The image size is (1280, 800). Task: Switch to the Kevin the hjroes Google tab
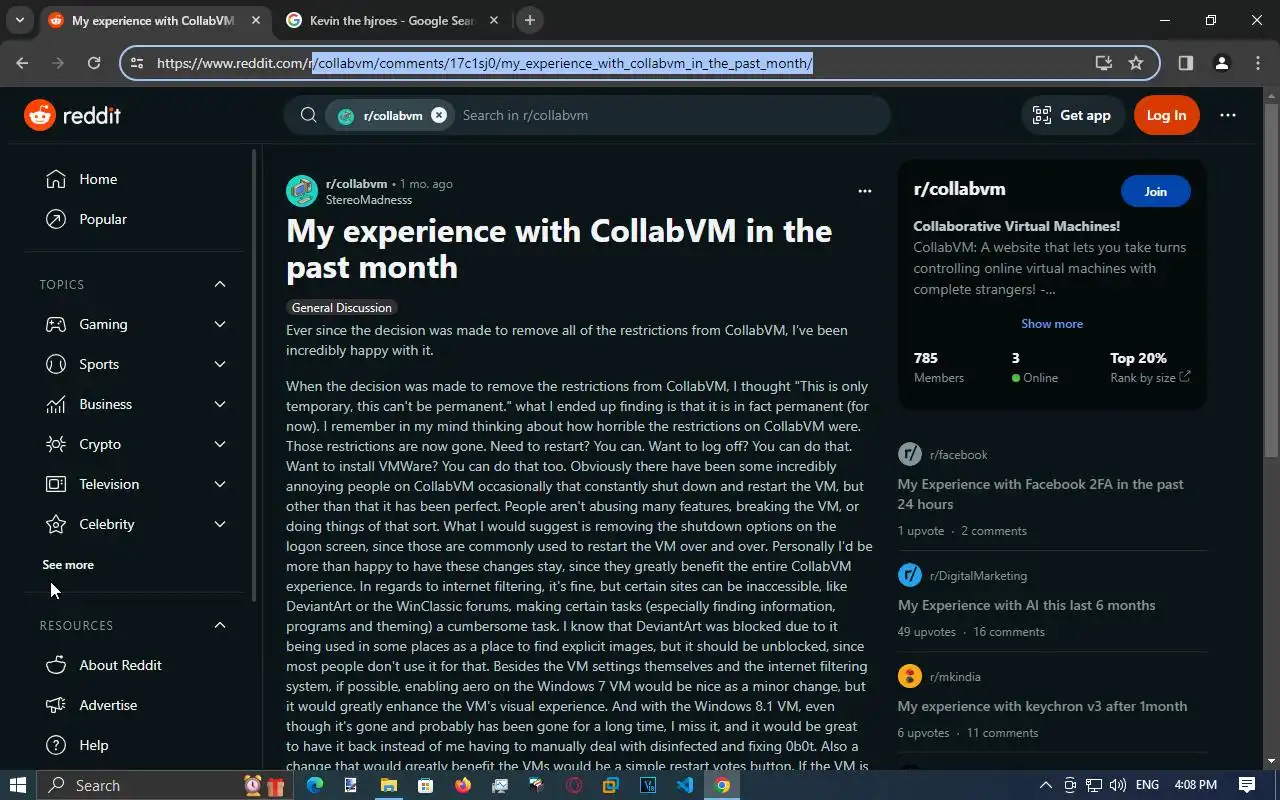(390, 20)
